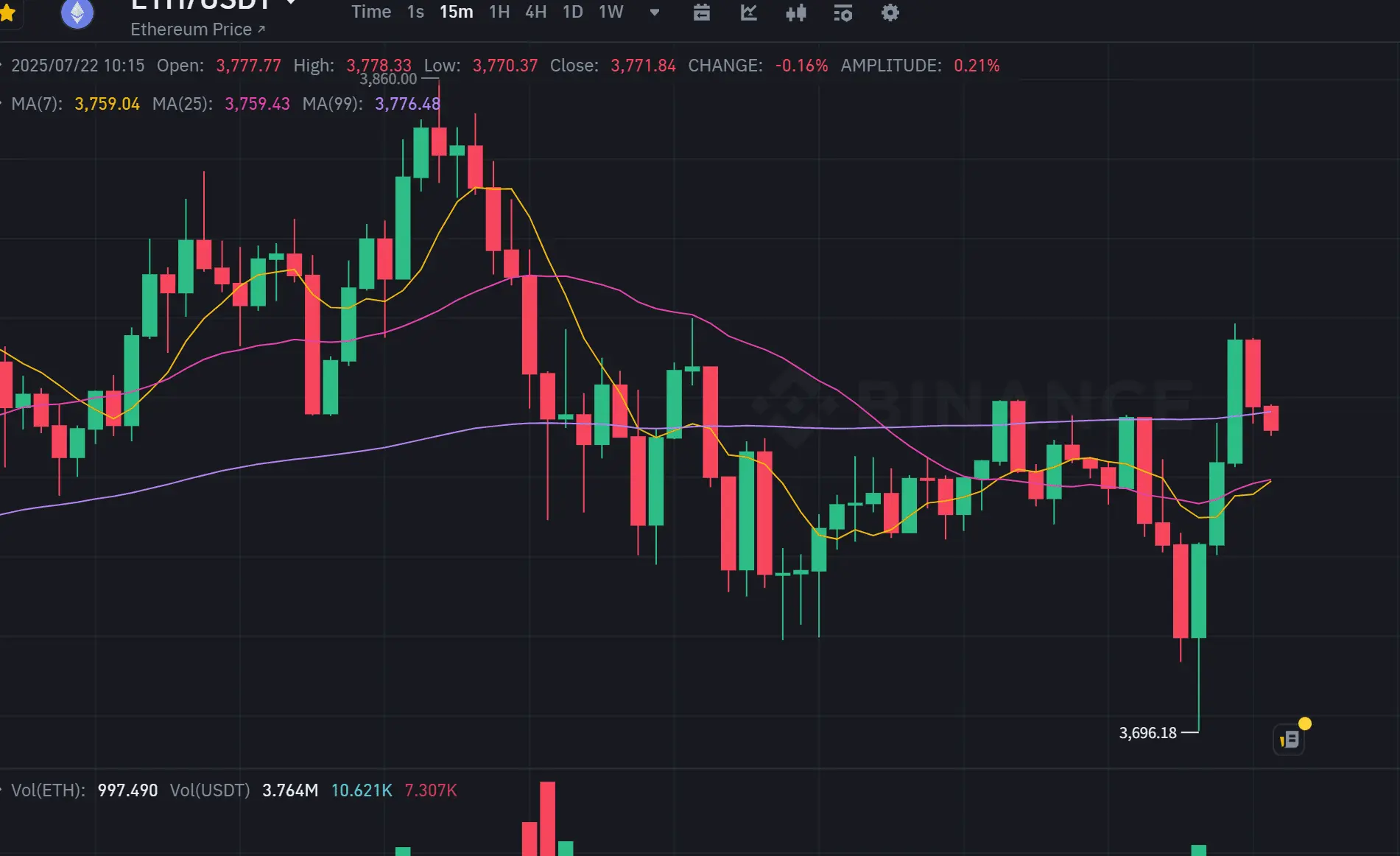Open chart settings gear
This screenshot has width=1400, height=856.
click(x=890, y=13)
